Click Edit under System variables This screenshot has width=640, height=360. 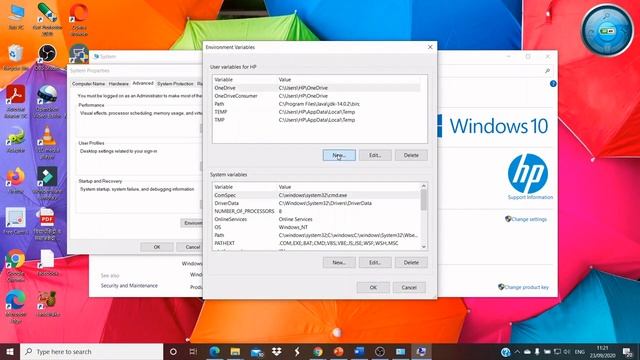click(375, 262)
